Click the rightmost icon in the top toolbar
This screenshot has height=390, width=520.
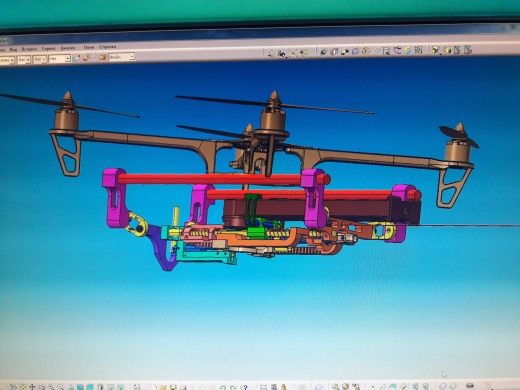tap(468, 50)
